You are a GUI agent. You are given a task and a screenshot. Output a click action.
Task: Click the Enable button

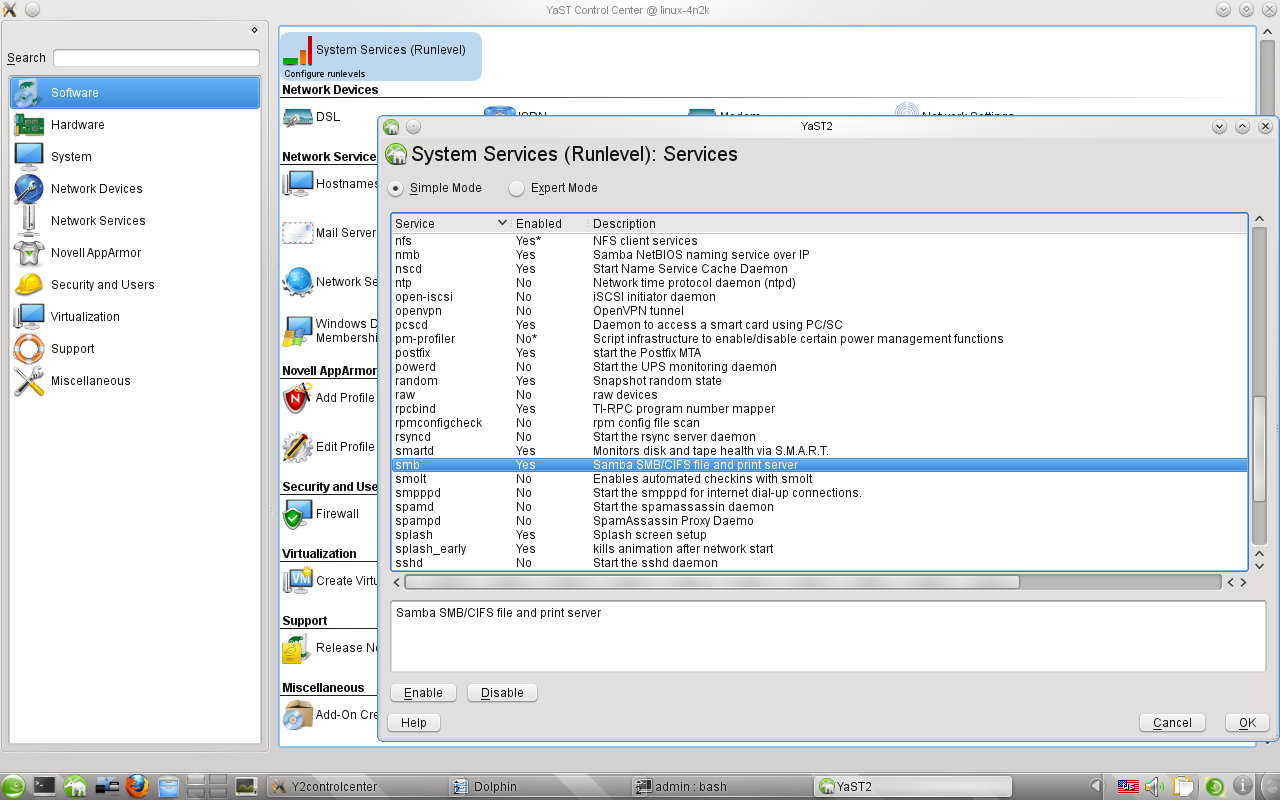(x=423, y=693)
